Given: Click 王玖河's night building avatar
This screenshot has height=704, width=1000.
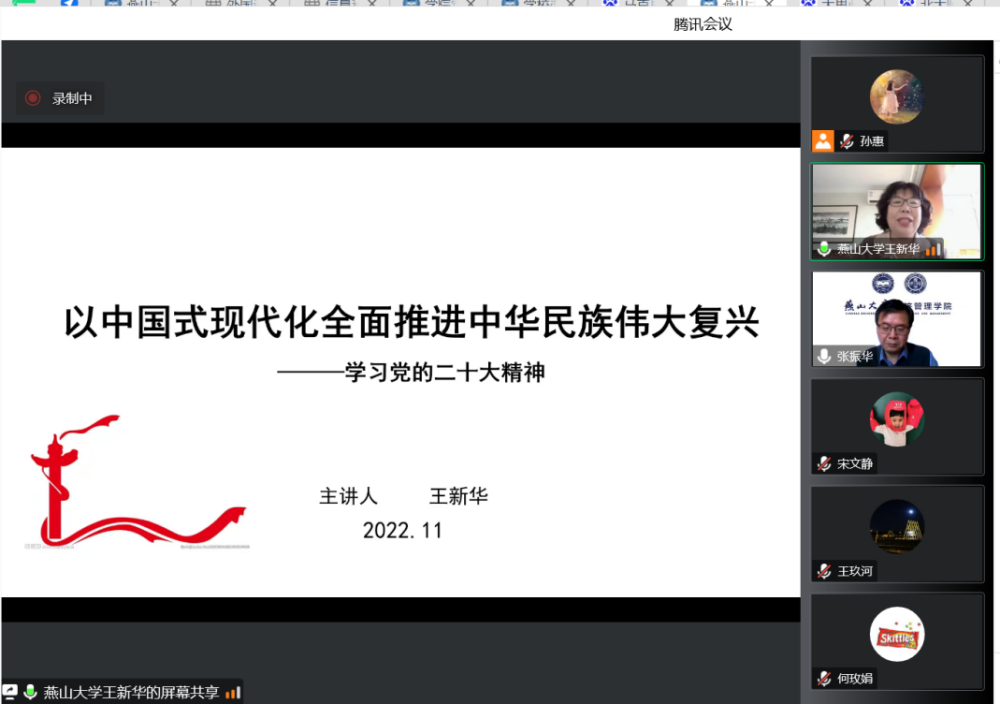Looking at the screenshot, I should [x=896, y=527].
